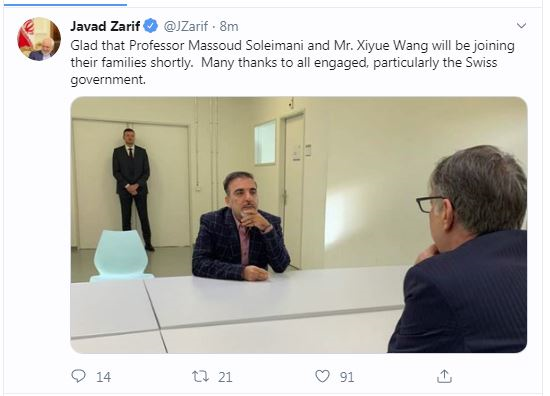Open Javad Zarif's profile avatar
550x396 pixels.
(x=39, y=39)
